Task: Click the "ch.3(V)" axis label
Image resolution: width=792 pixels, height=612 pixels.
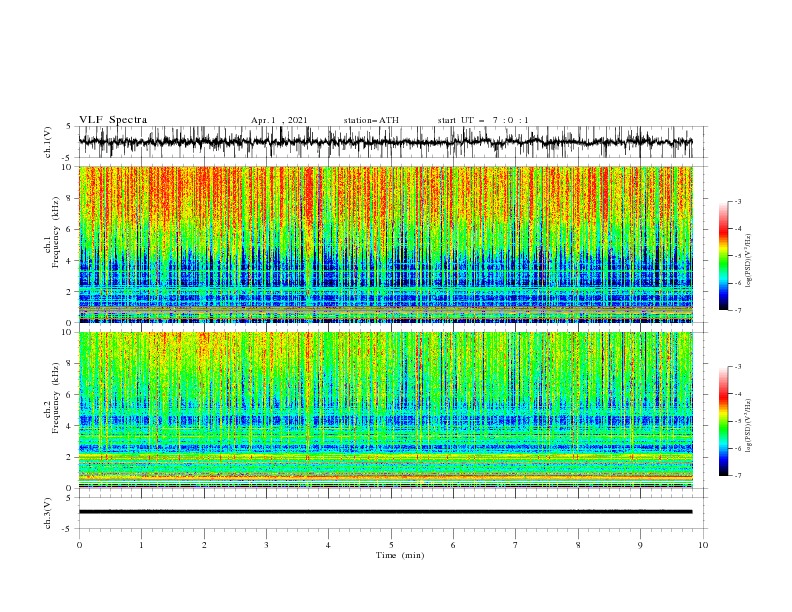Action: (x=48, y=513)
